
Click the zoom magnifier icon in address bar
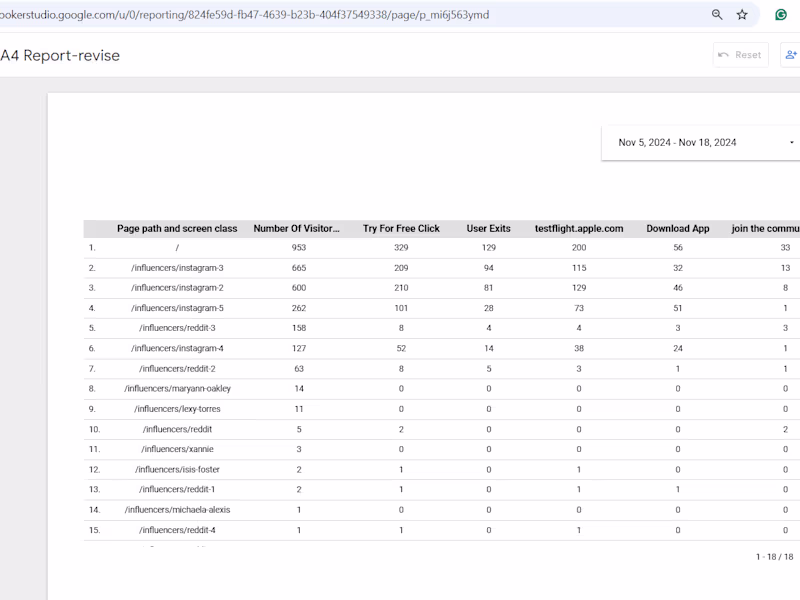(717, 15)
